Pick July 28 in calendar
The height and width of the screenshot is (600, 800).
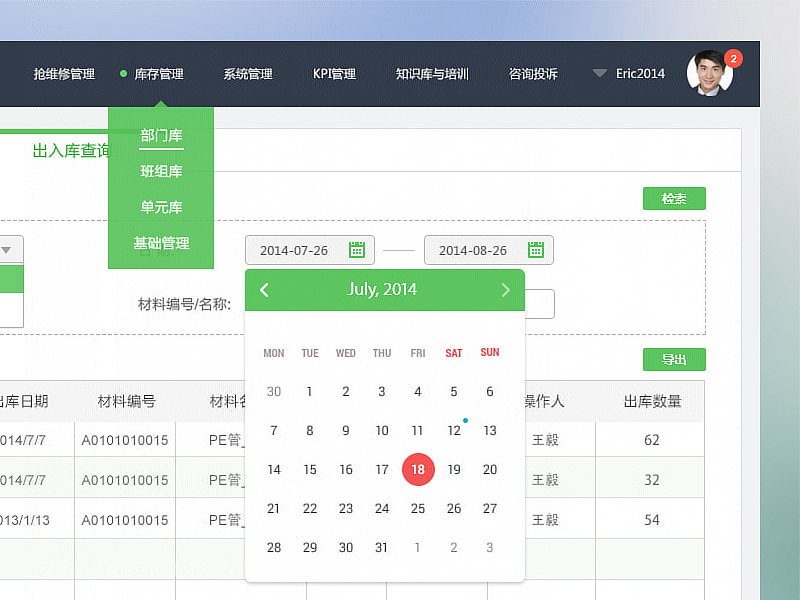274,547
